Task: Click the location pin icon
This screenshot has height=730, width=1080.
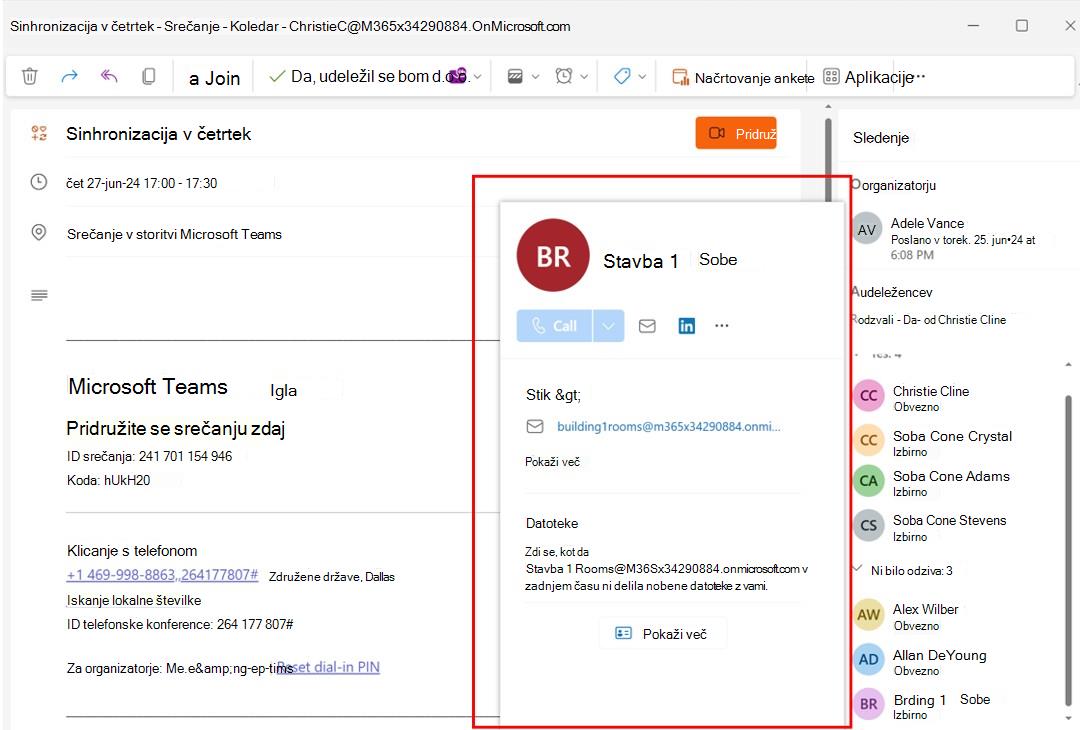Action: (x=39, y=233)
